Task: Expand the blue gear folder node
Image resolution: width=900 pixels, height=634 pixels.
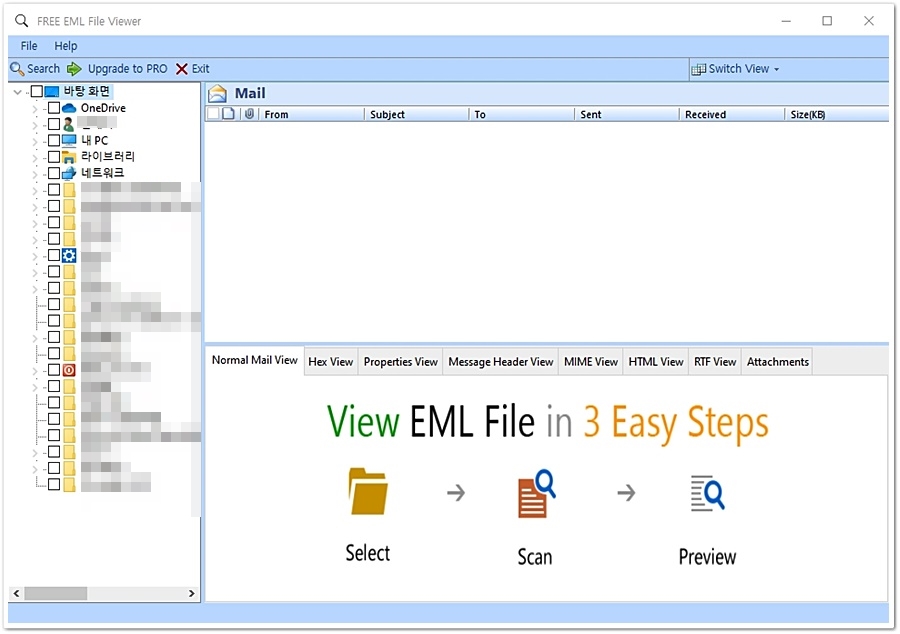Action: 34,256
